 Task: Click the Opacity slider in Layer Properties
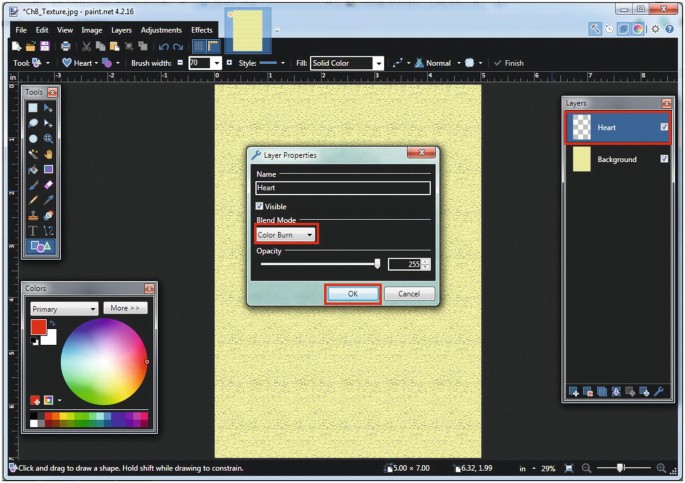(x=318, y=264)
